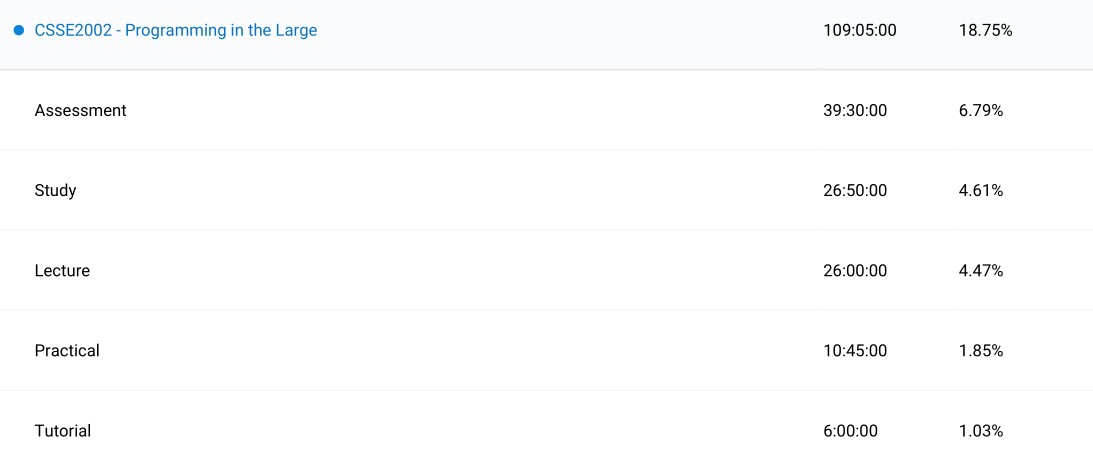Select the Practical task label
The image size is (1093, 458).
pos(67,351)
